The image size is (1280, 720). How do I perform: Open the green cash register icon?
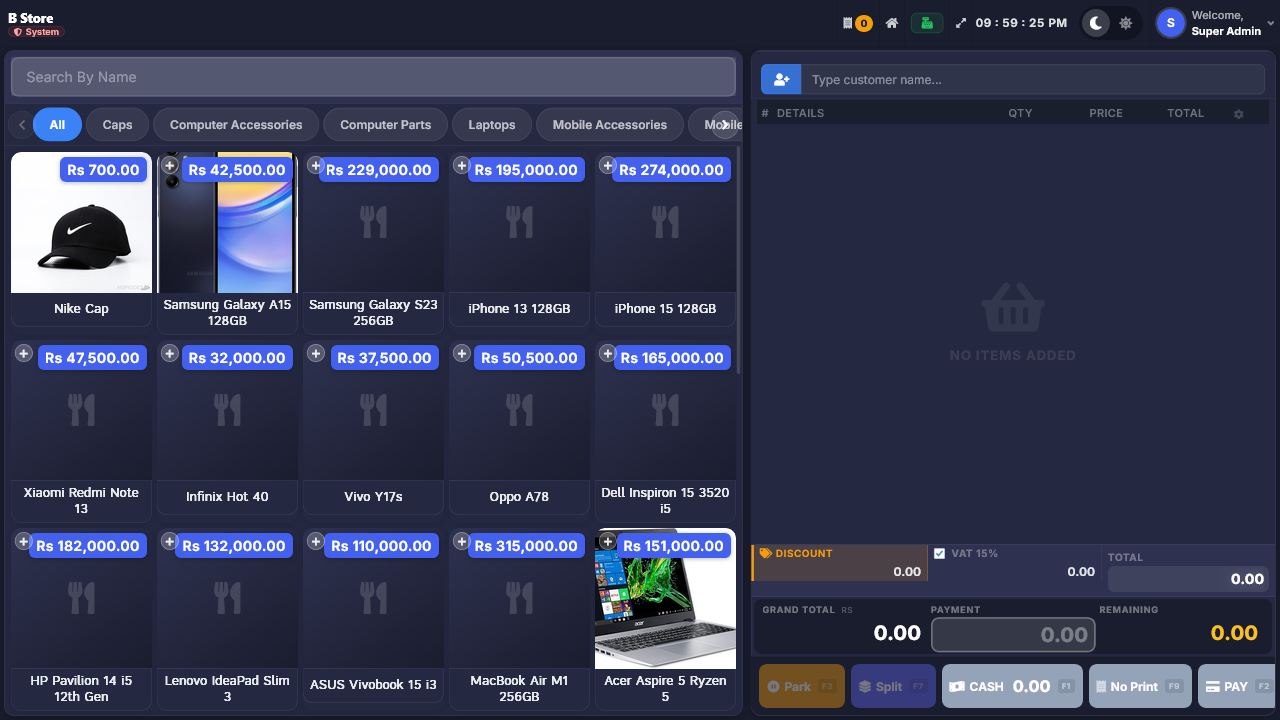(x=927, y=23)
